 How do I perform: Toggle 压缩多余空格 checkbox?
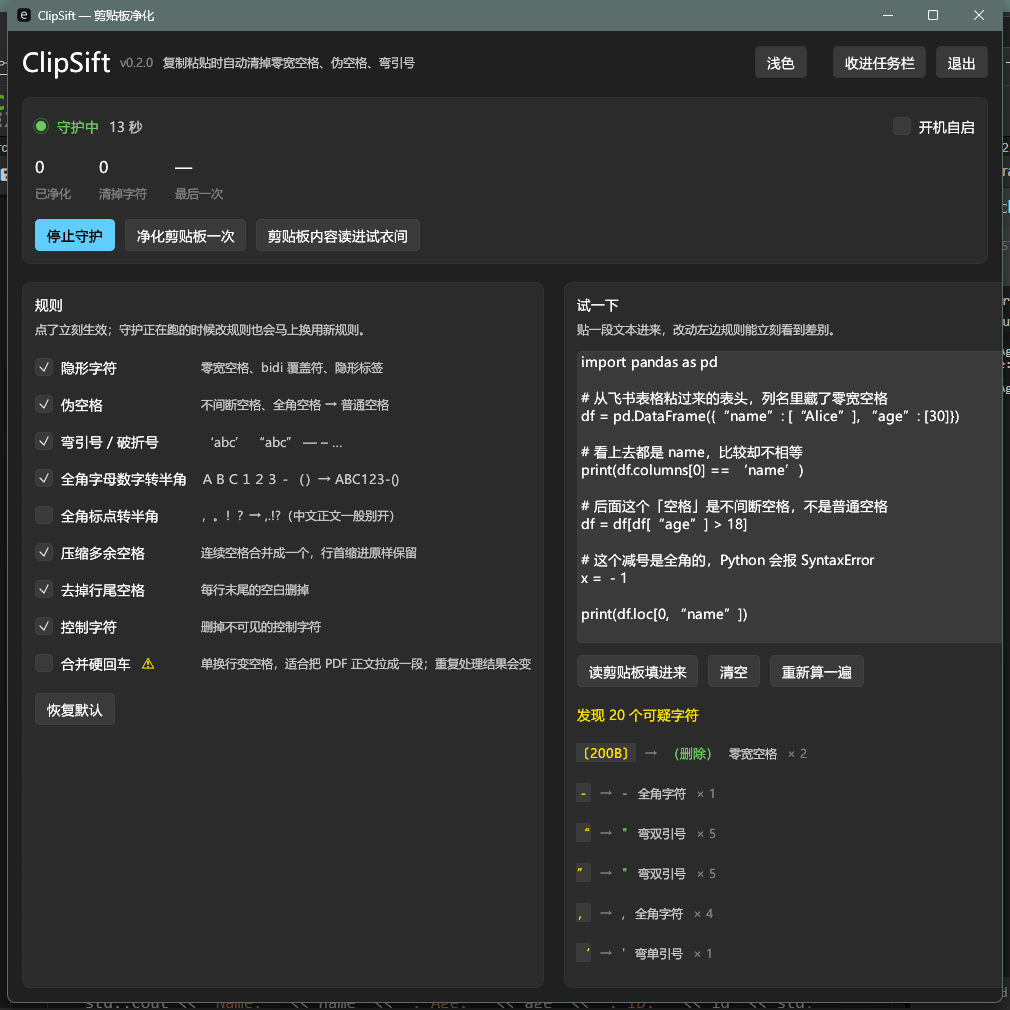[44, 553]
